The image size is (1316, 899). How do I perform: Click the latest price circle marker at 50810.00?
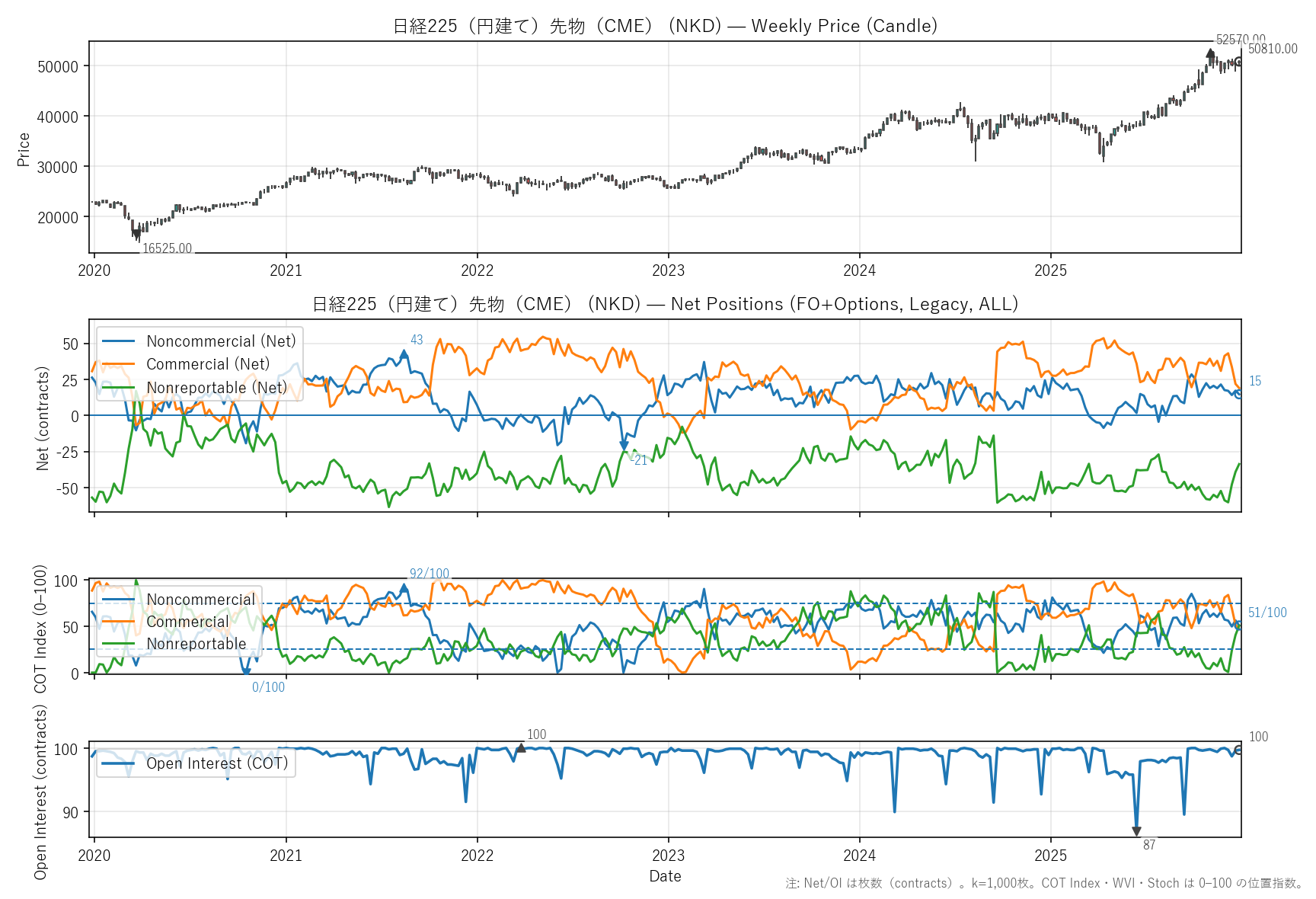[x=1238, y=62]
